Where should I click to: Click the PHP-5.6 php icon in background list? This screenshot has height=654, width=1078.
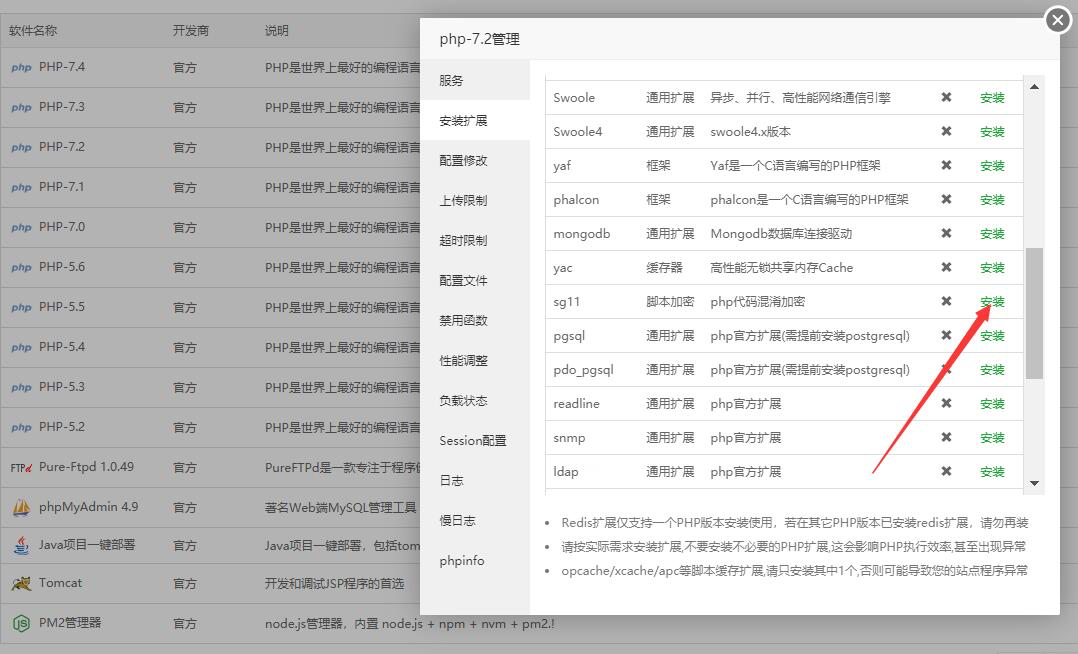coord(21,268)
